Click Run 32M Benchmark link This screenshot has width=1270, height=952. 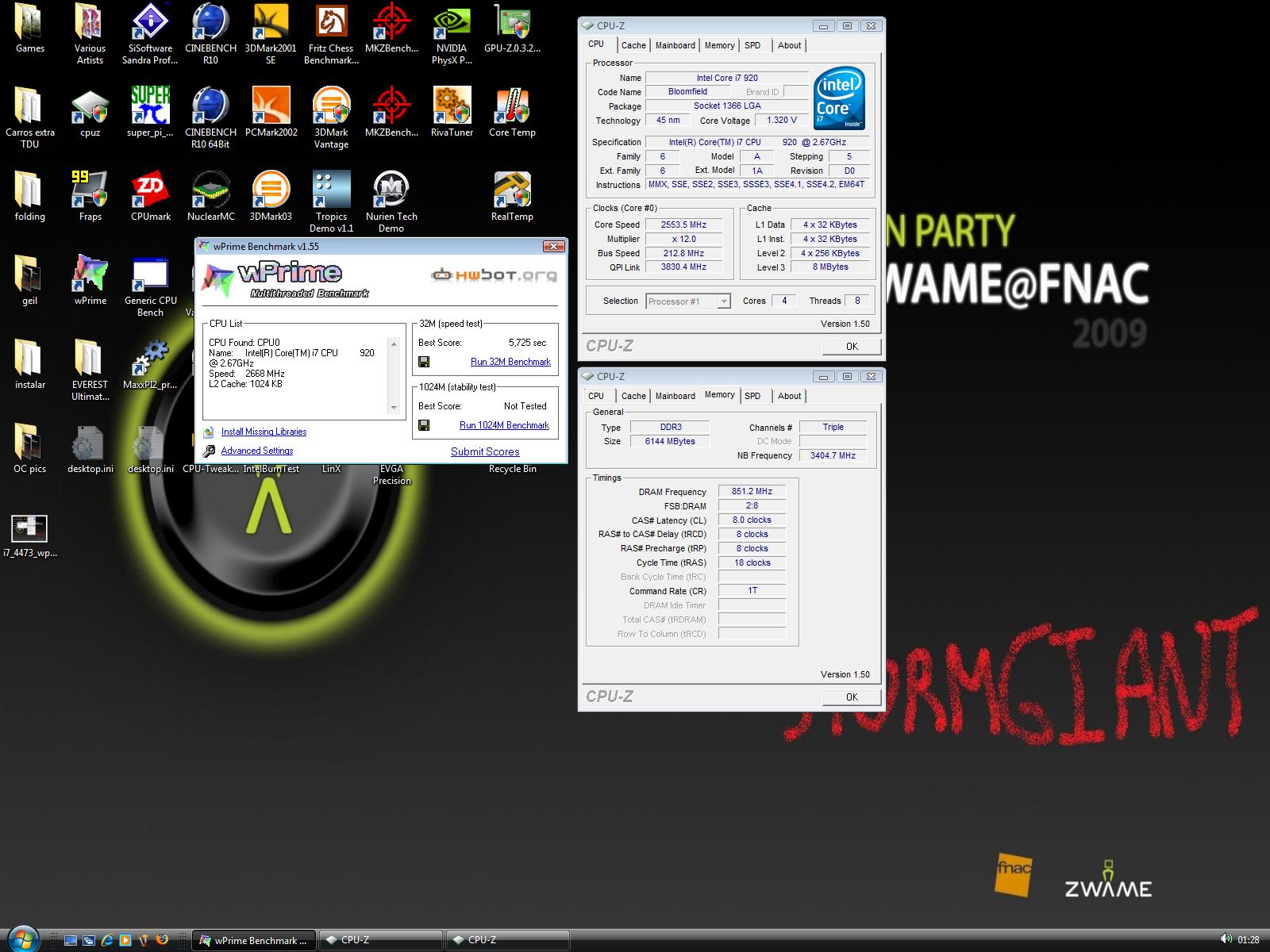coord(510,362)
